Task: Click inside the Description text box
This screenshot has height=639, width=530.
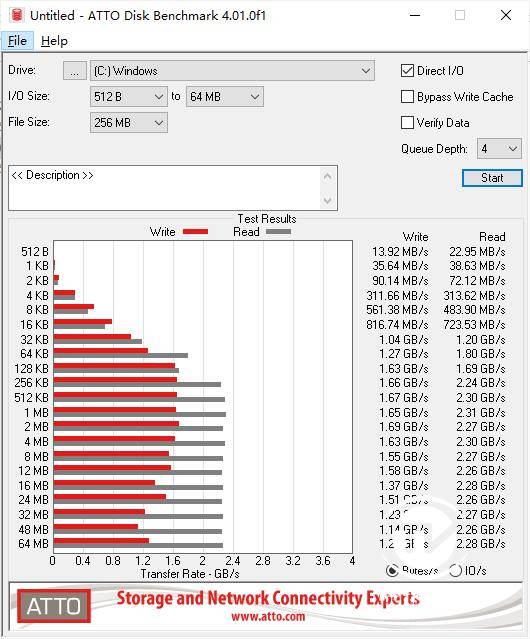Action: coord(165,188)
